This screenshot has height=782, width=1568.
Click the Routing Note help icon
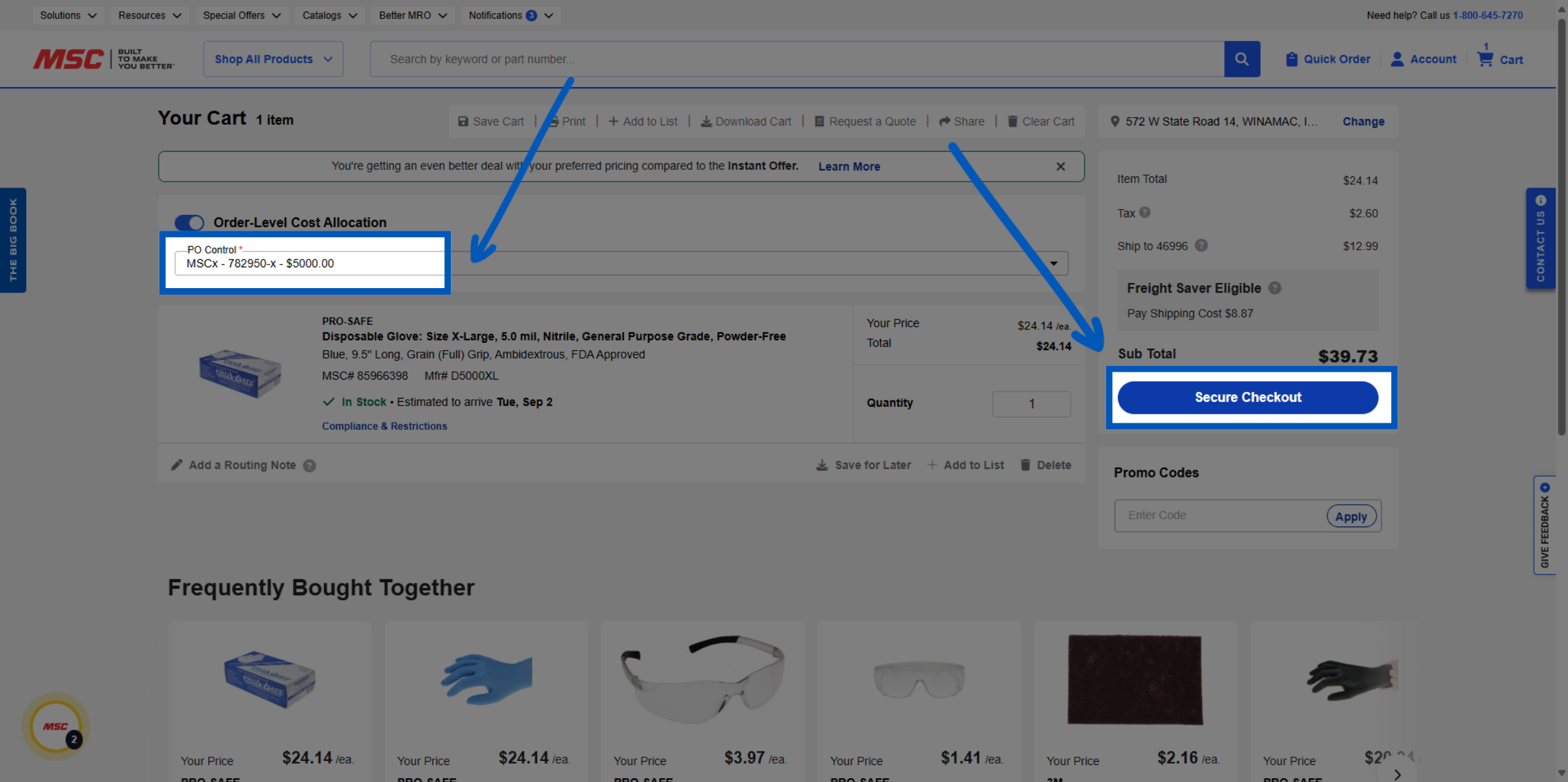310,465
